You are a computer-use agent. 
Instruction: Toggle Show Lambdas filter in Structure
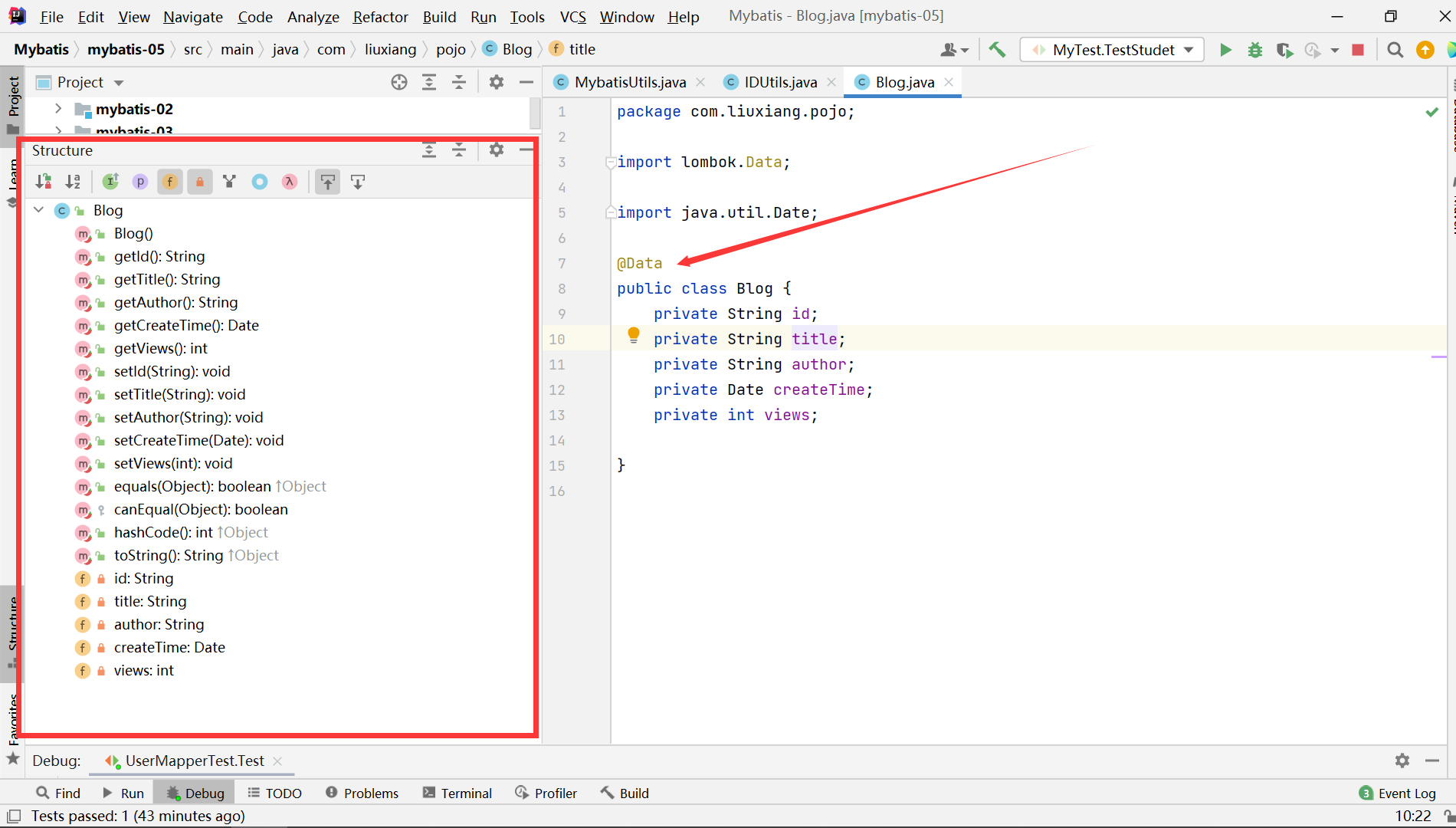coord(290,182)
